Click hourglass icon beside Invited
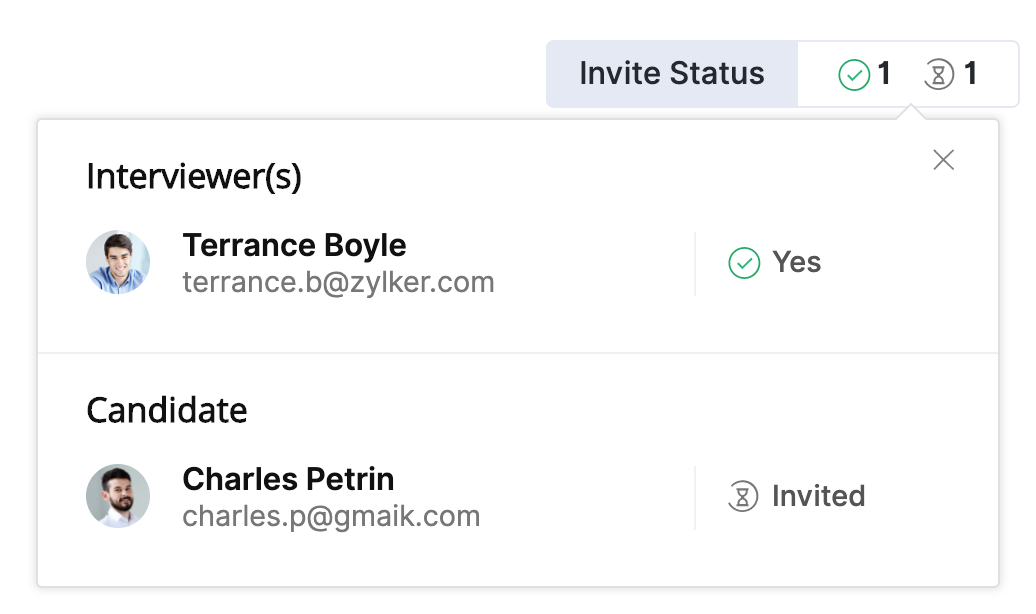 point(742,497)
